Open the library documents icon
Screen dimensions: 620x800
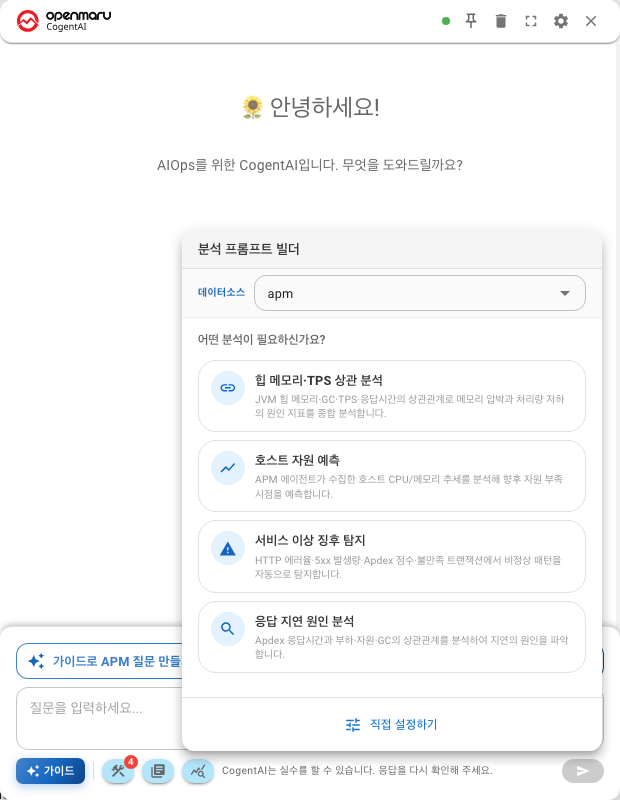tap(158, 770)
